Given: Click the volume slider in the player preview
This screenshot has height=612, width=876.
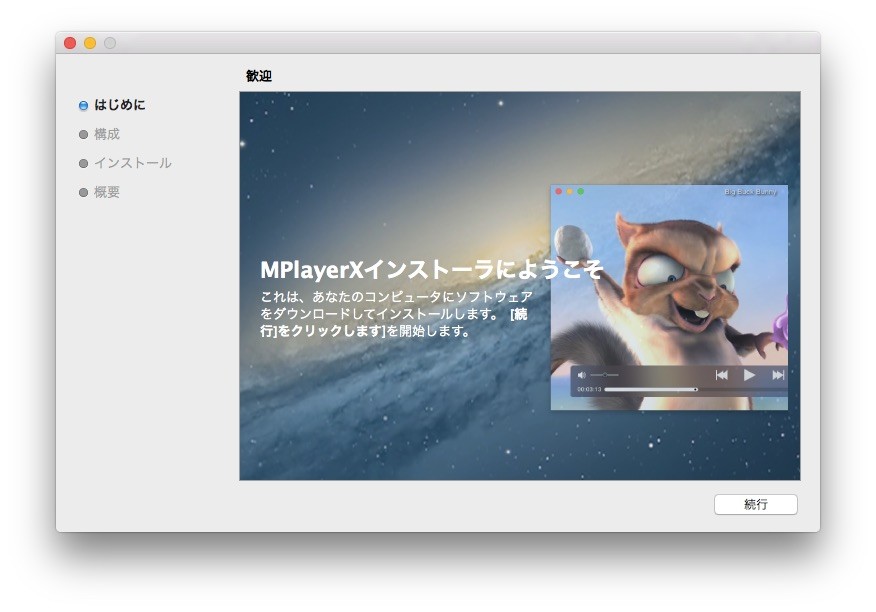Looking at the screenshot, I should point(604,375).
